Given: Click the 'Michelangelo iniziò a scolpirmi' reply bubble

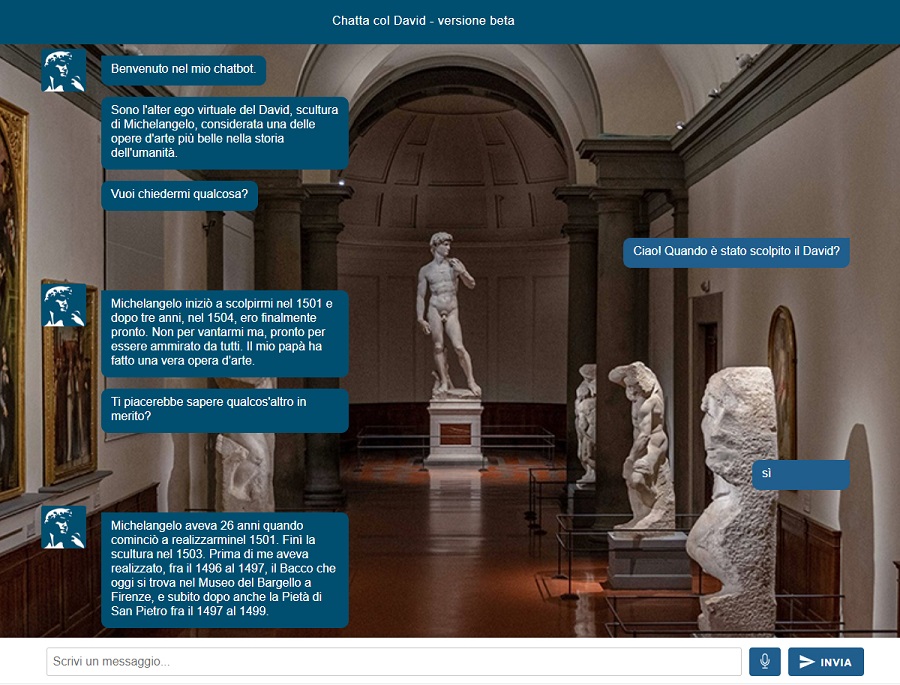Looking at the screenshot, I should tap(224, 332).
